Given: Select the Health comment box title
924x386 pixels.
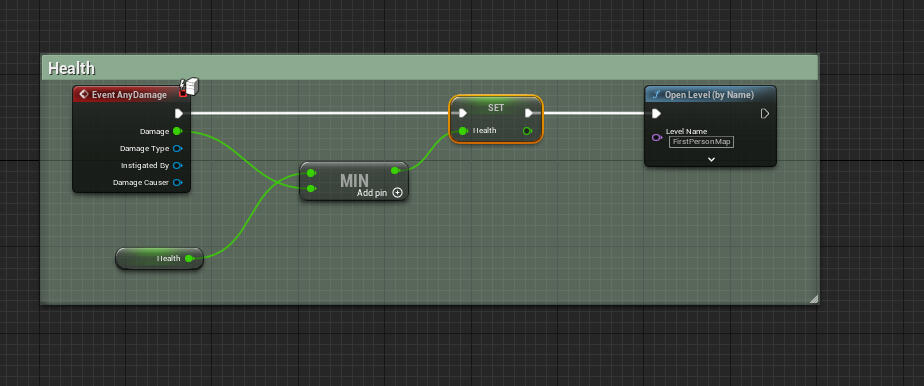Looking at the screenshot, I should click(x=71, y=68).
